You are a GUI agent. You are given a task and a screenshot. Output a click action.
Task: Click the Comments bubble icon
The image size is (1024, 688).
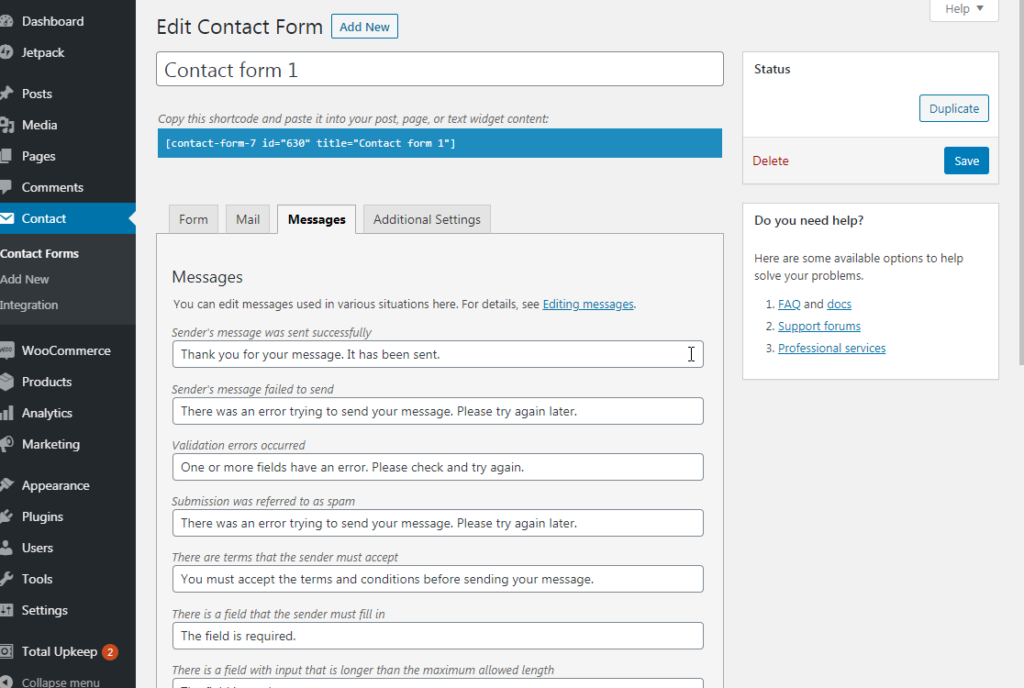point(6,187)
